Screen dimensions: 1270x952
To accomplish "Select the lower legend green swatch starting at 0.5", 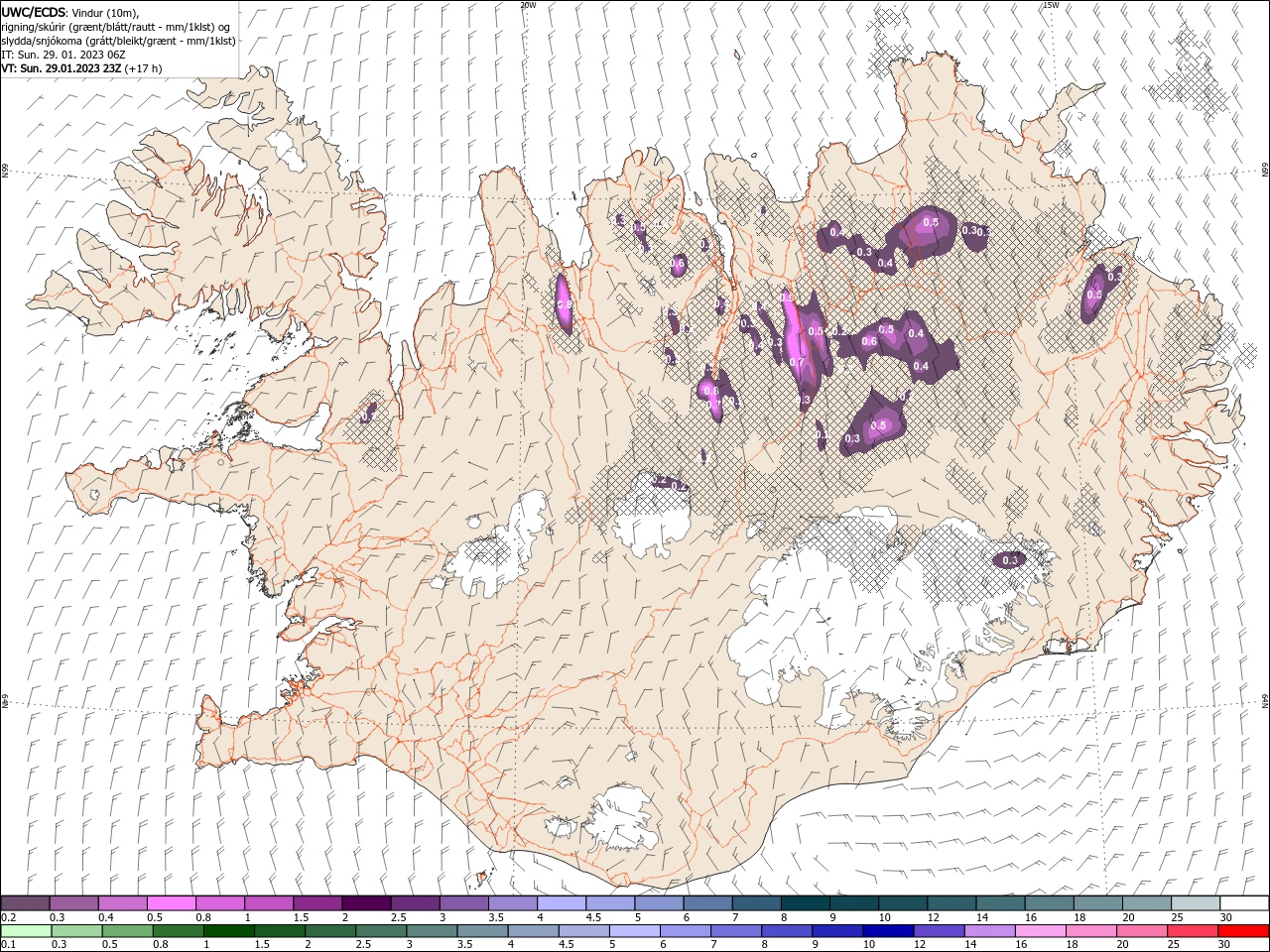I will click(x=127, y=930).
